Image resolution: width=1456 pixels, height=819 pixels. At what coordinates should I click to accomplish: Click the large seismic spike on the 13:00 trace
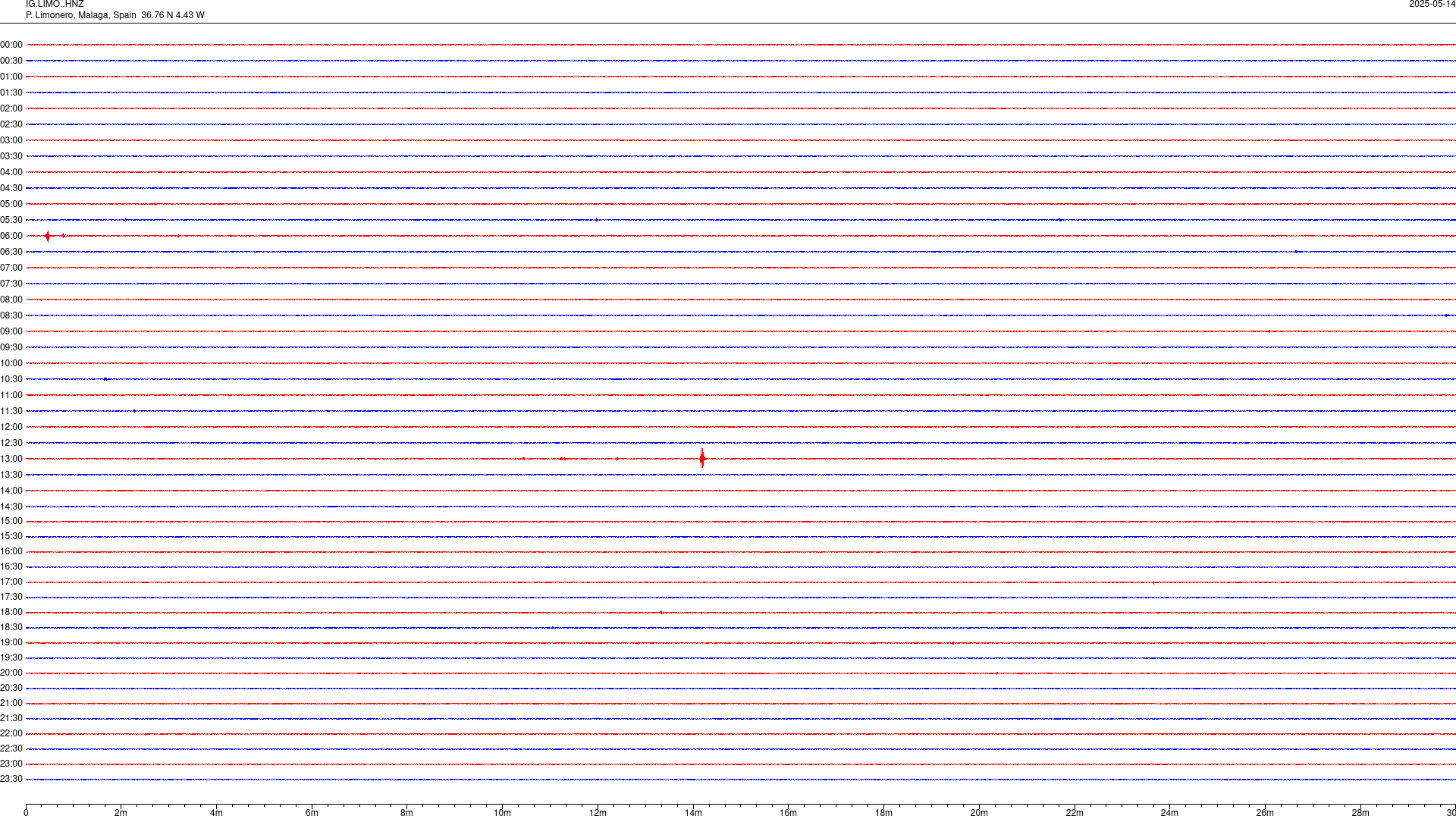click(702, 458)
